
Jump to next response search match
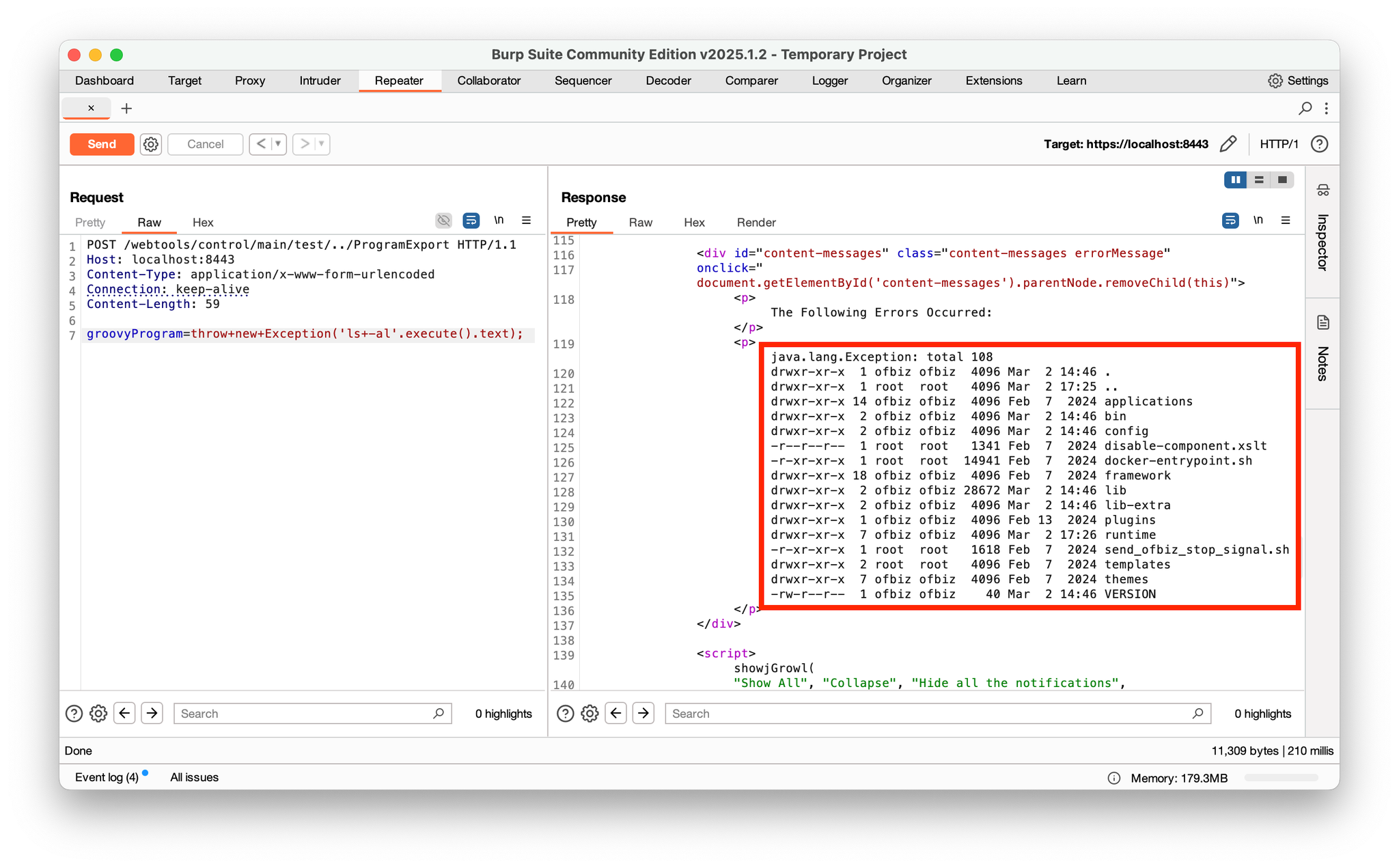point(643,714)
